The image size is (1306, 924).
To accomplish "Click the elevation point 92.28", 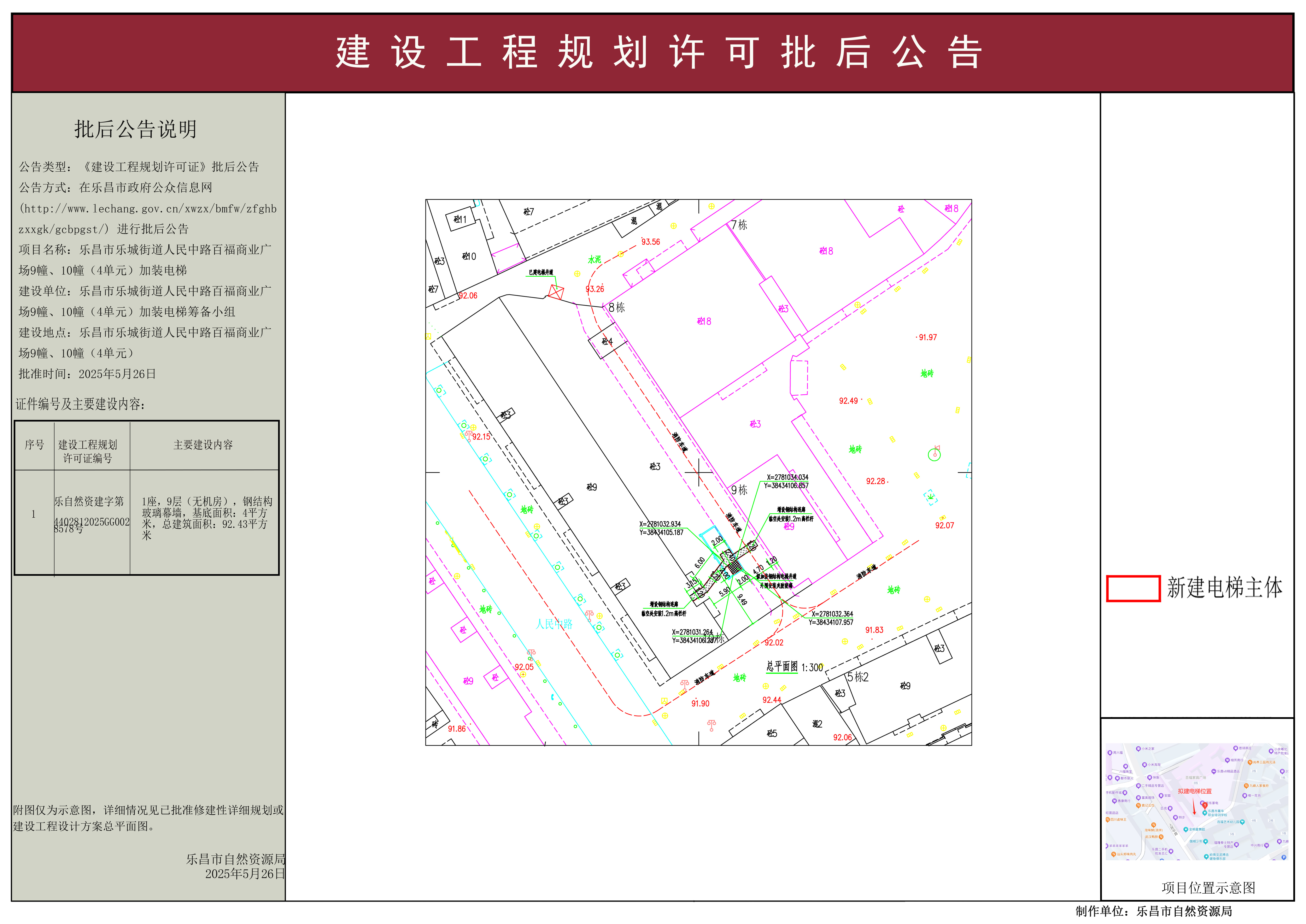I will (x=875, y=481).
